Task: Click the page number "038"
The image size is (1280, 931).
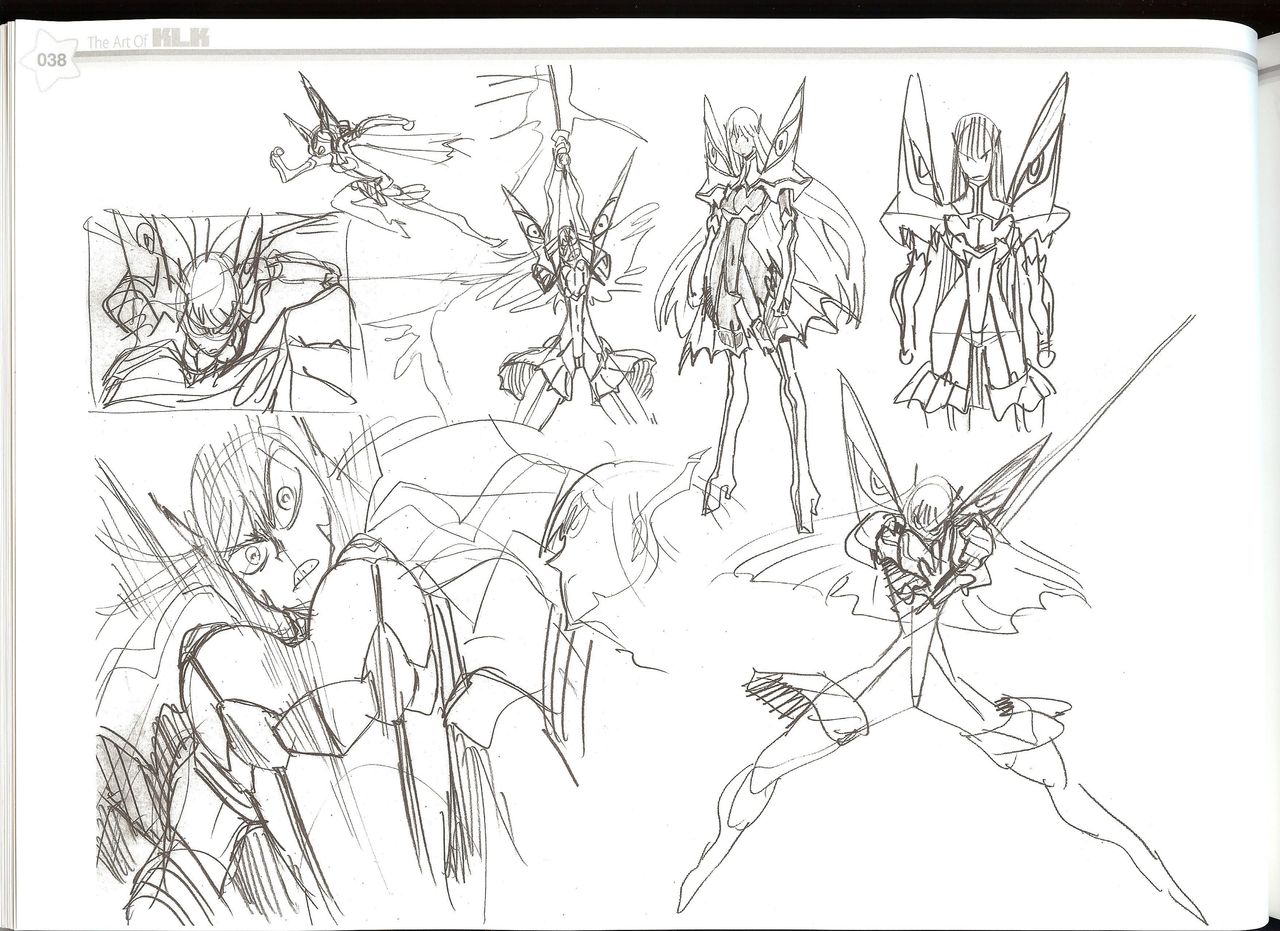Action: tap(51, 60)
